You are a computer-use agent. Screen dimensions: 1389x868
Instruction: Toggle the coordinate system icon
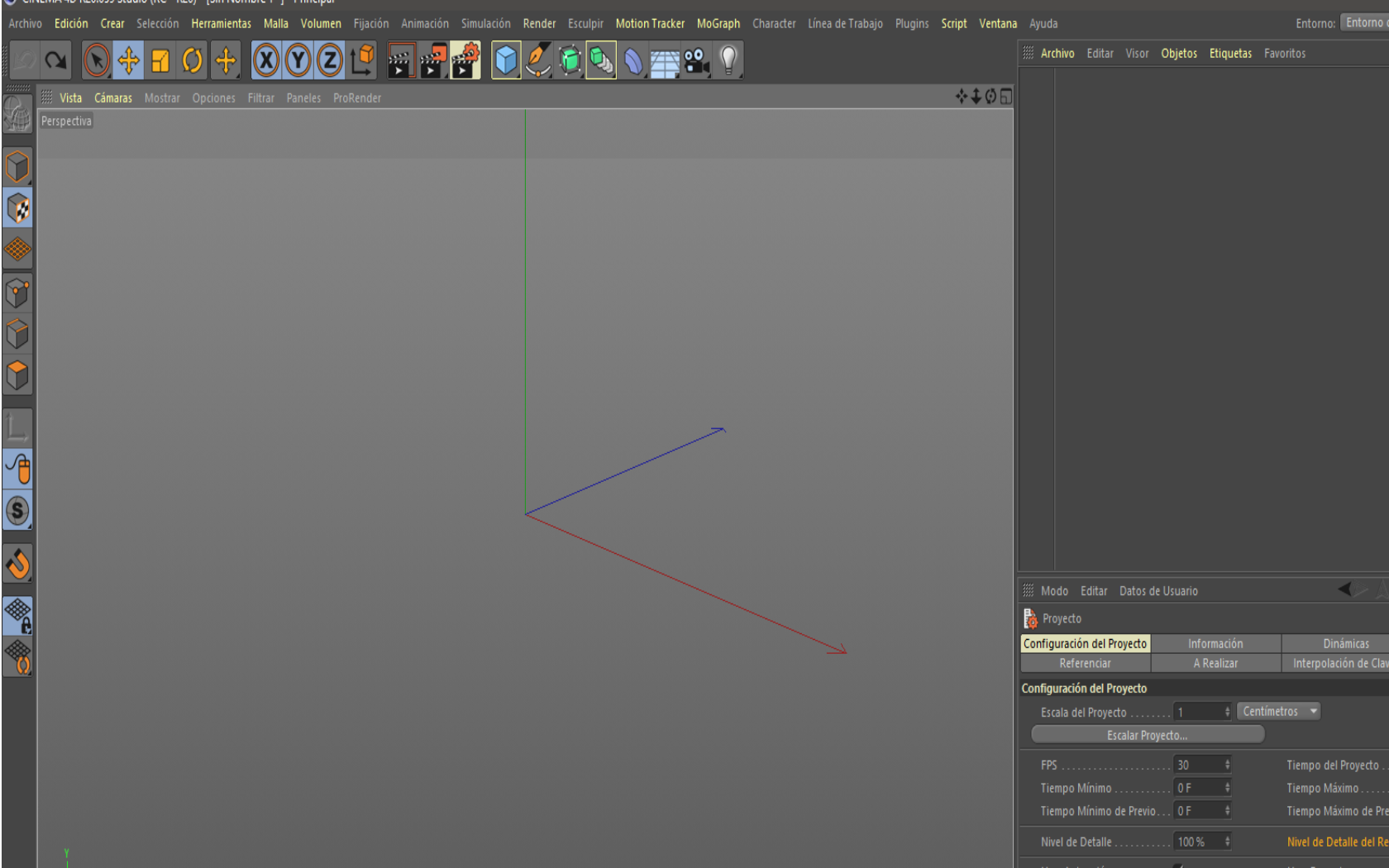361,60
